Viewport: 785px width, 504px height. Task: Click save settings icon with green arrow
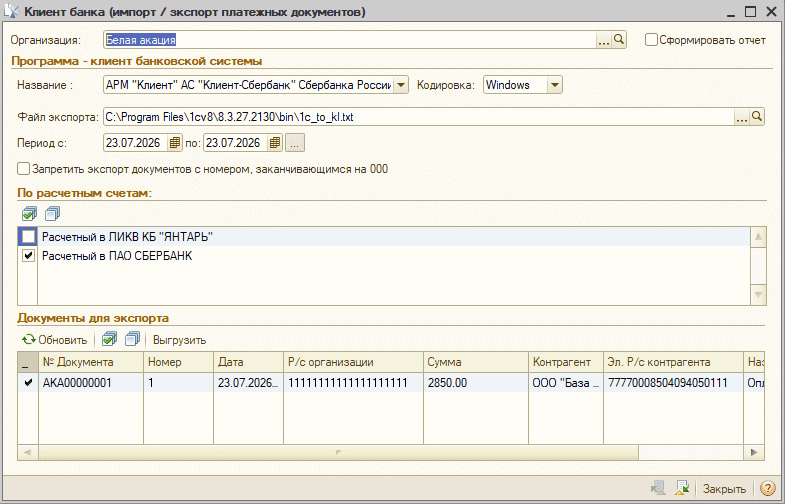[x=682, y=488]
